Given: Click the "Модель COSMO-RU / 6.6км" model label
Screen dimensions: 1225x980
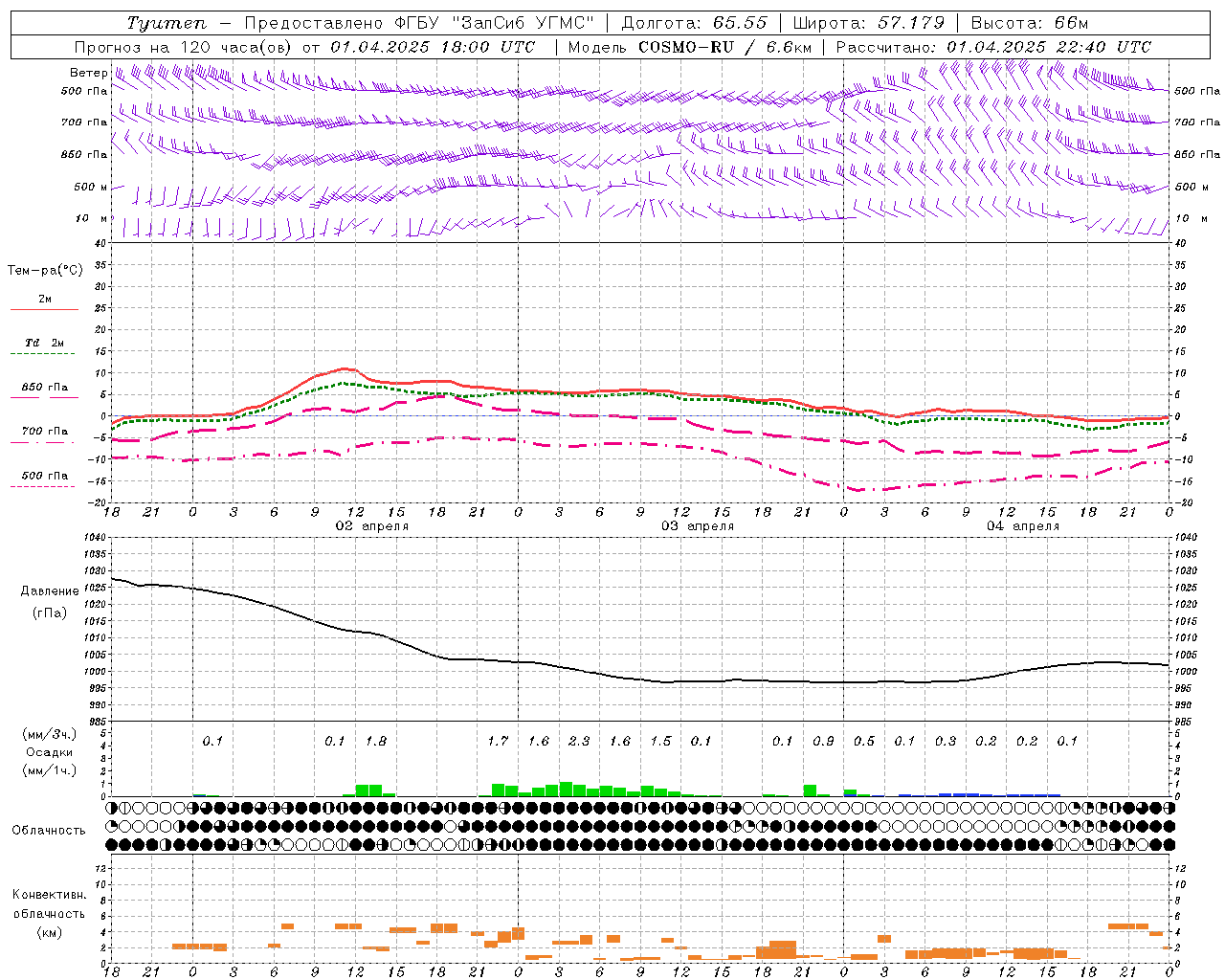Looking at the screenshot, I should (690, 47).
